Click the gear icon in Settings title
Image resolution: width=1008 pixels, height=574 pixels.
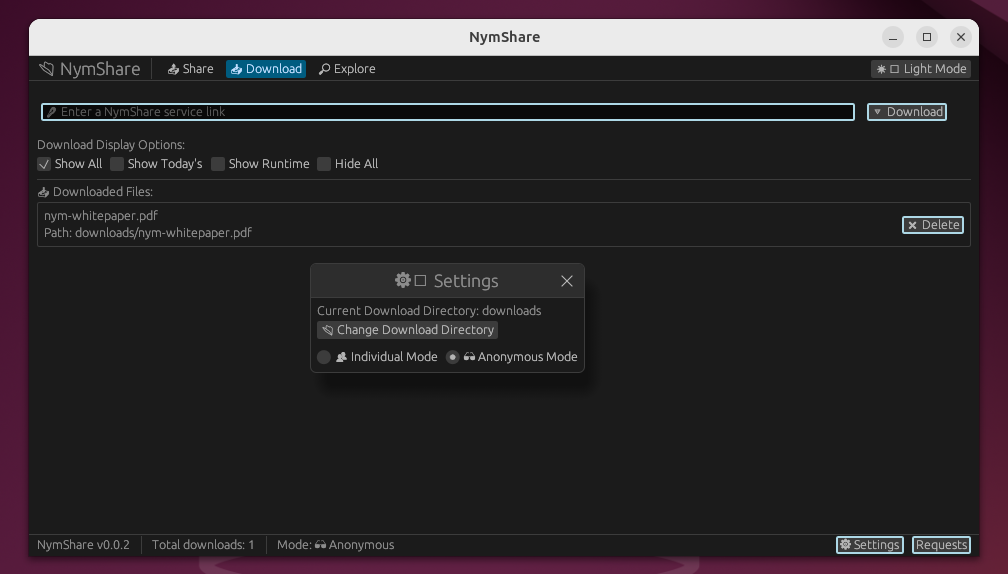click(x=403, y=281)
